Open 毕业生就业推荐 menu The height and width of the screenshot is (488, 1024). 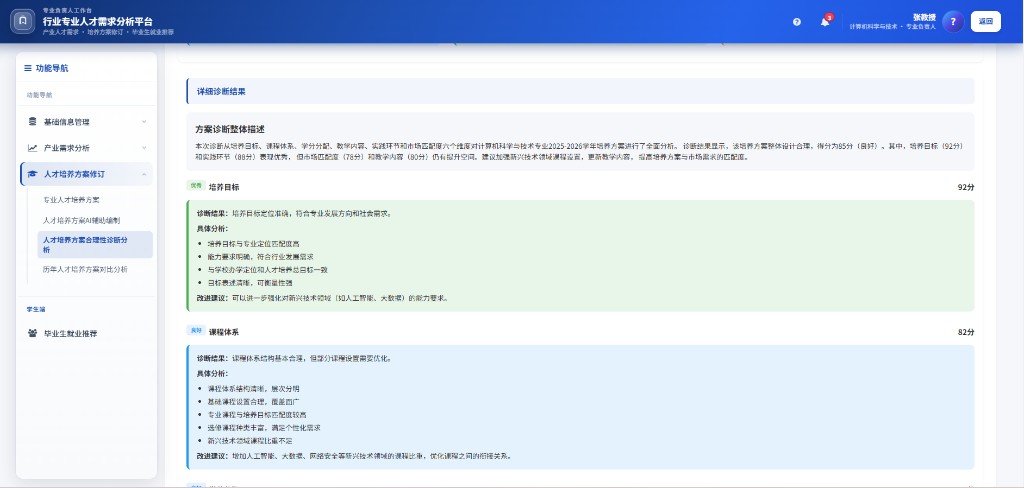[x=86, y=333]
